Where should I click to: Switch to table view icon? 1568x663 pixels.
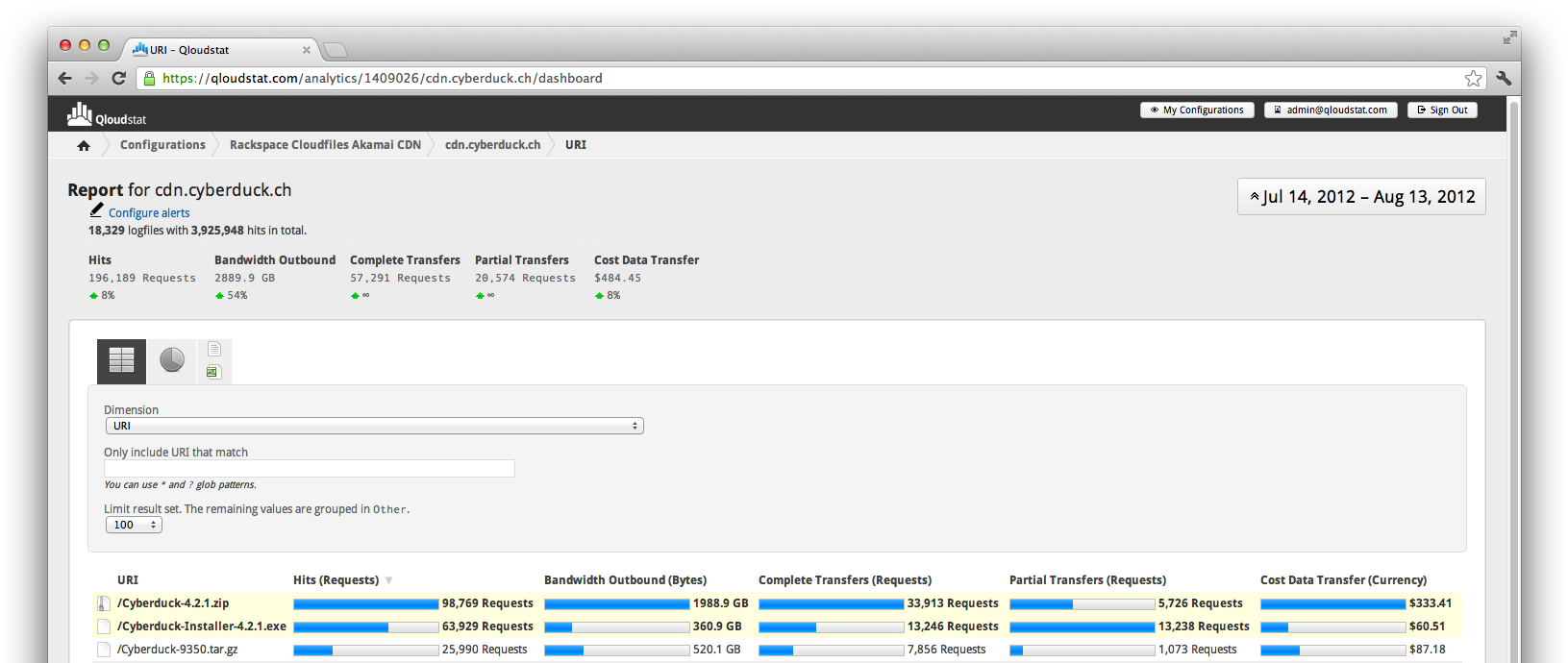121,361
